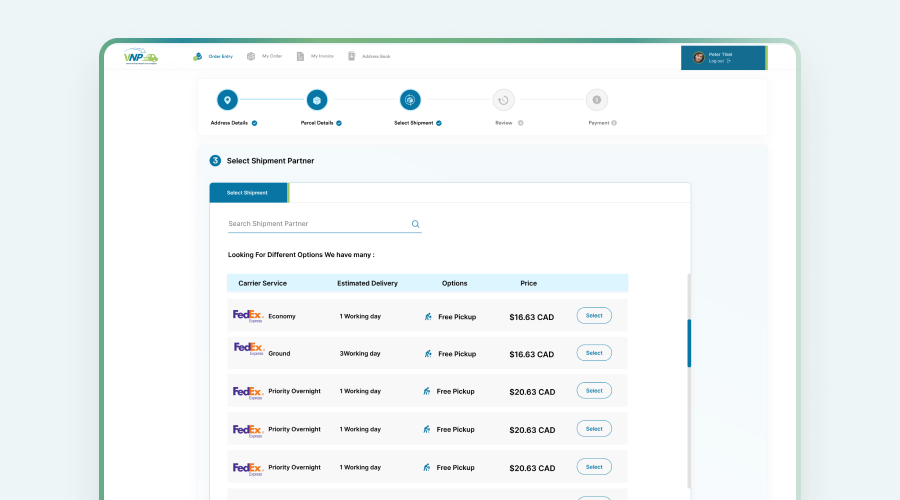Click the FedEx logo in Ground row

249,349
